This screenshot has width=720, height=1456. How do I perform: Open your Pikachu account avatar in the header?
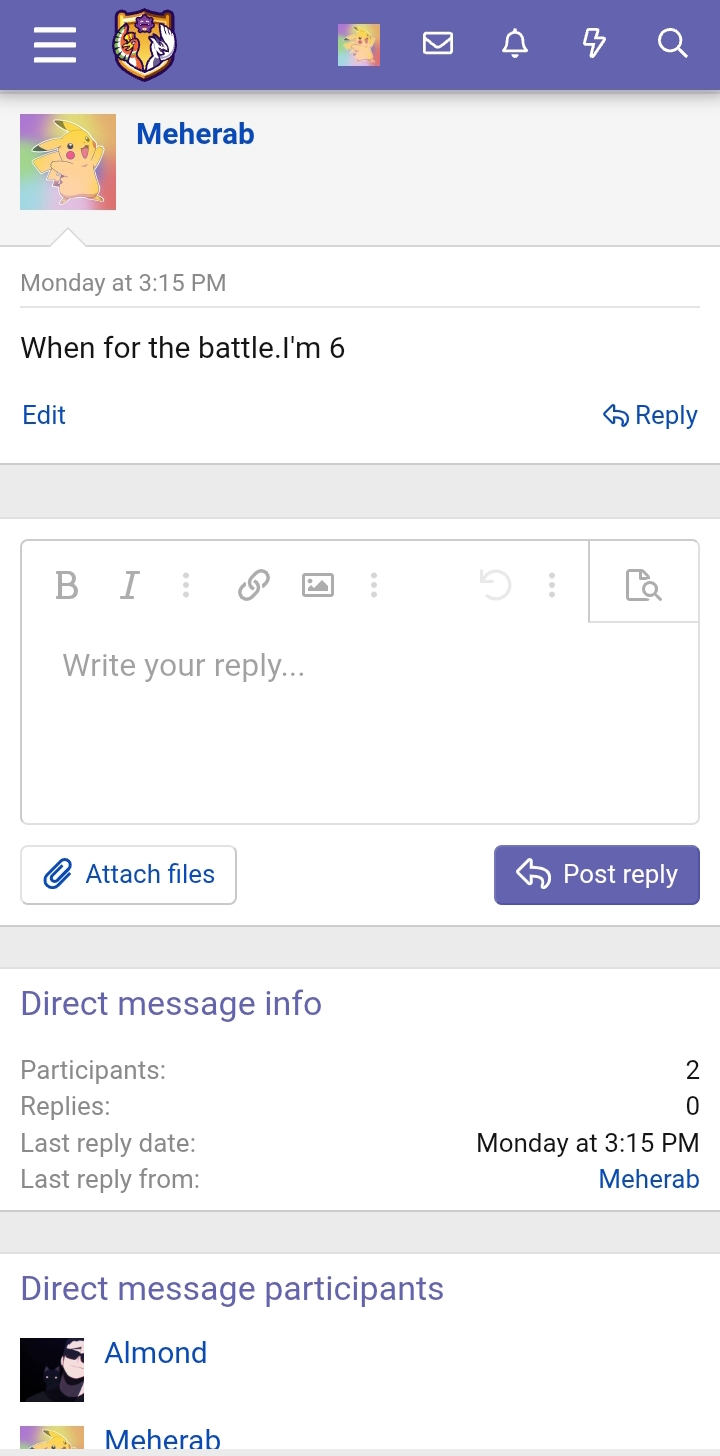[358, 44]
